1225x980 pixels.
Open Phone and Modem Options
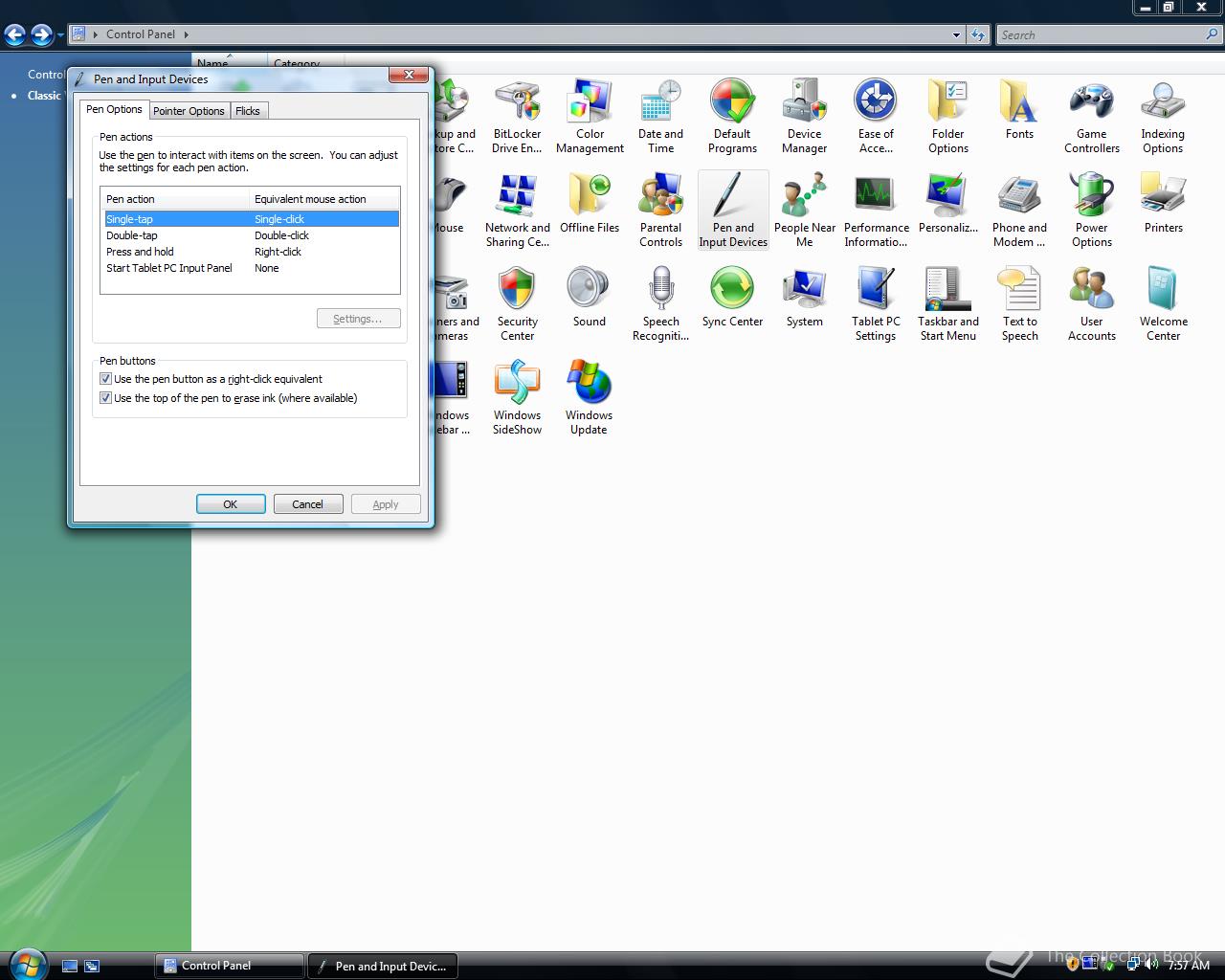(x=1019, y=211)
